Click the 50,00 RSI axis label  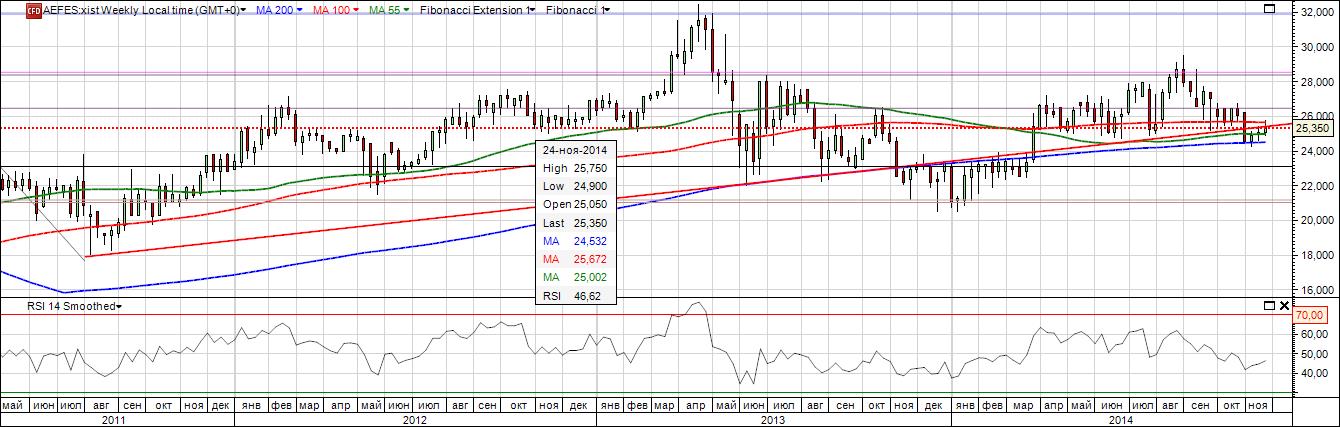[x=1312, y=354]
